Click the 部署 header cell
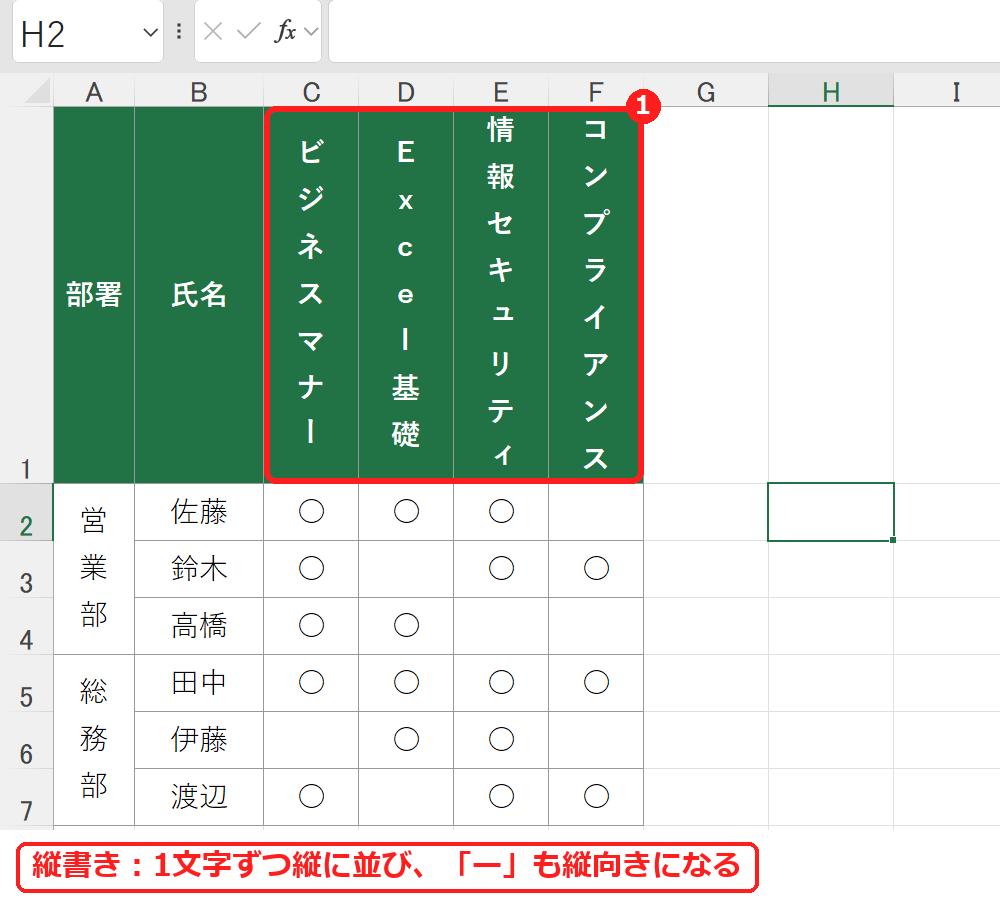This screenshot has width=1000, height=900. coord(94,295)
